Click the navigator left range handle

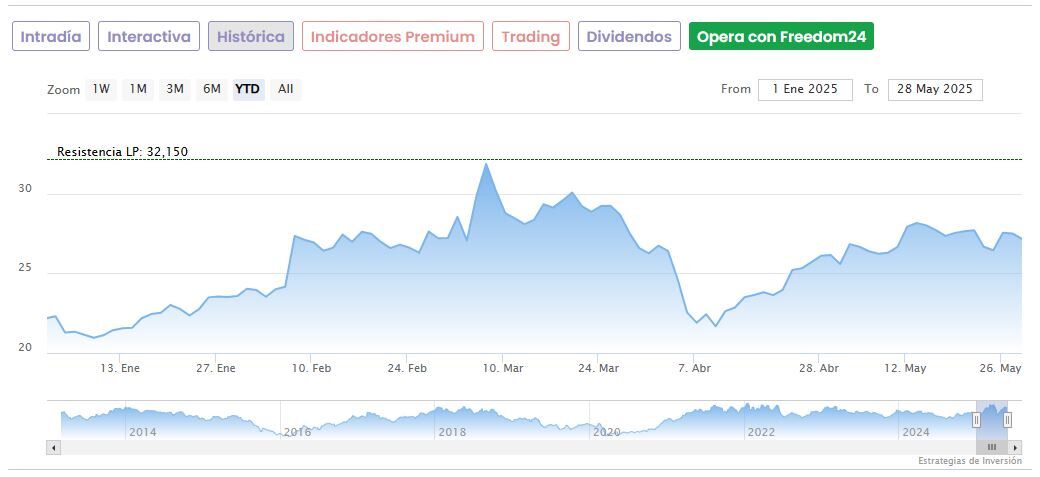tap(977, 420)
